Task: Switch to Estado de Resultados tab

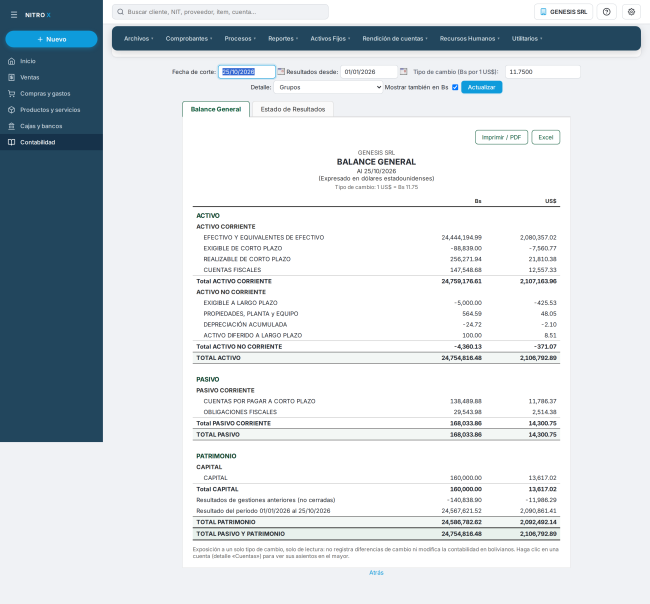Action: 293,109
